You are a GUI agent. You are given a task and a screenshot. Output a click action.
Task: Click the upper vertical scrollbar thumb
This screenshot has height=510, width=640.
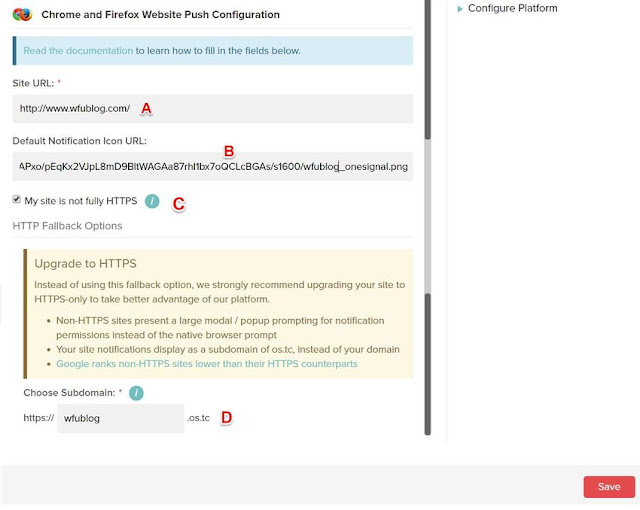pyautogui.click(x=427, y=69)
